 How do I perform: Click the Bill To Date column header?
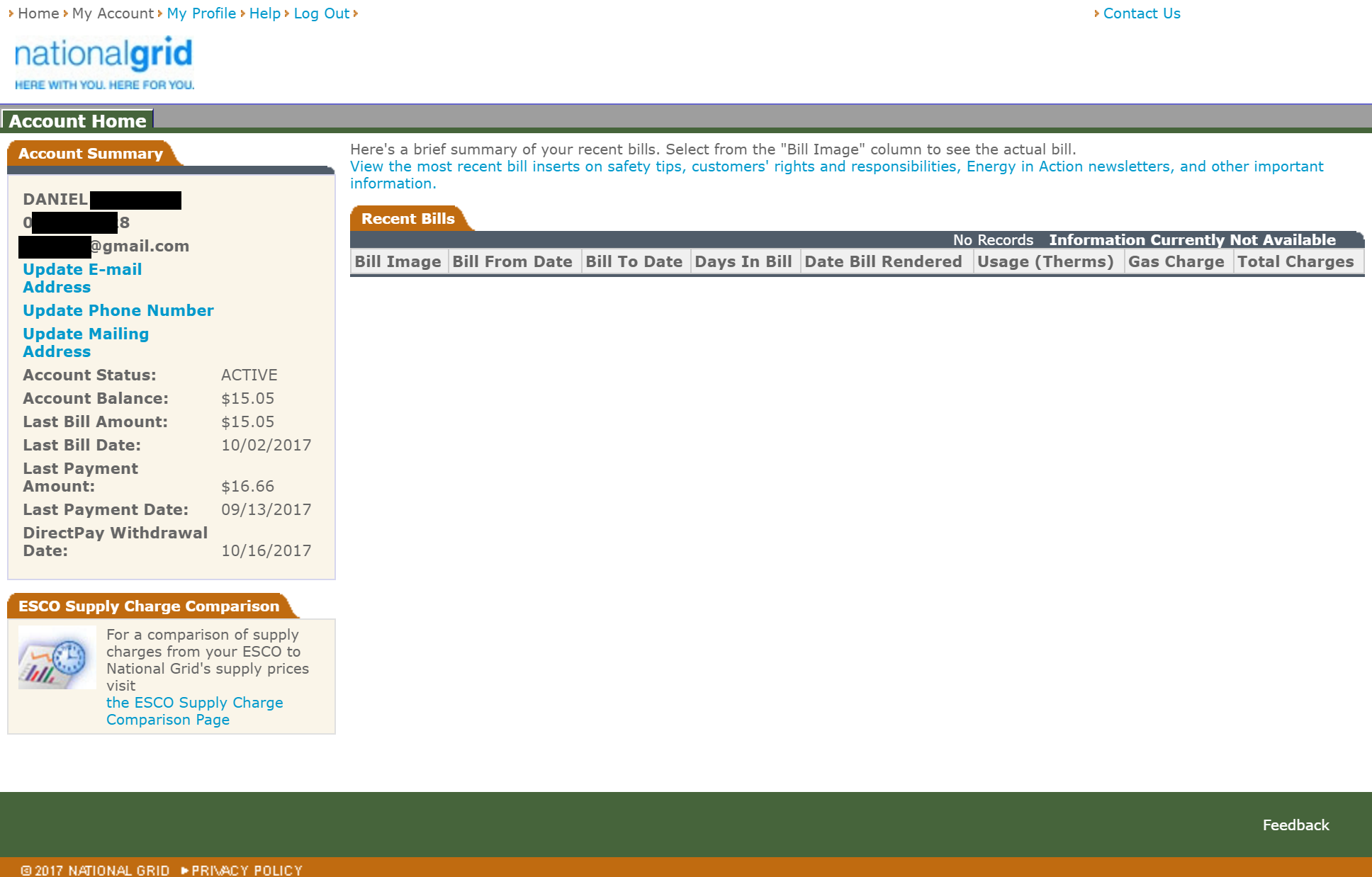(x=634, y=261)
